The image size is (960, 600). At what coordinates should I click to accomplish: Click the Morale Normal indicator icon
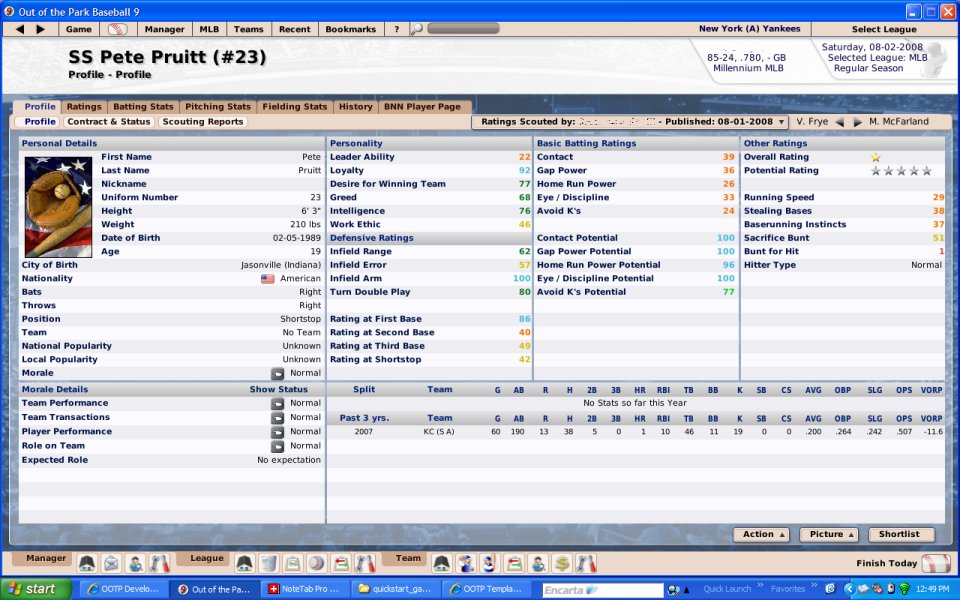pyautogui.click(x=277, y=373)
